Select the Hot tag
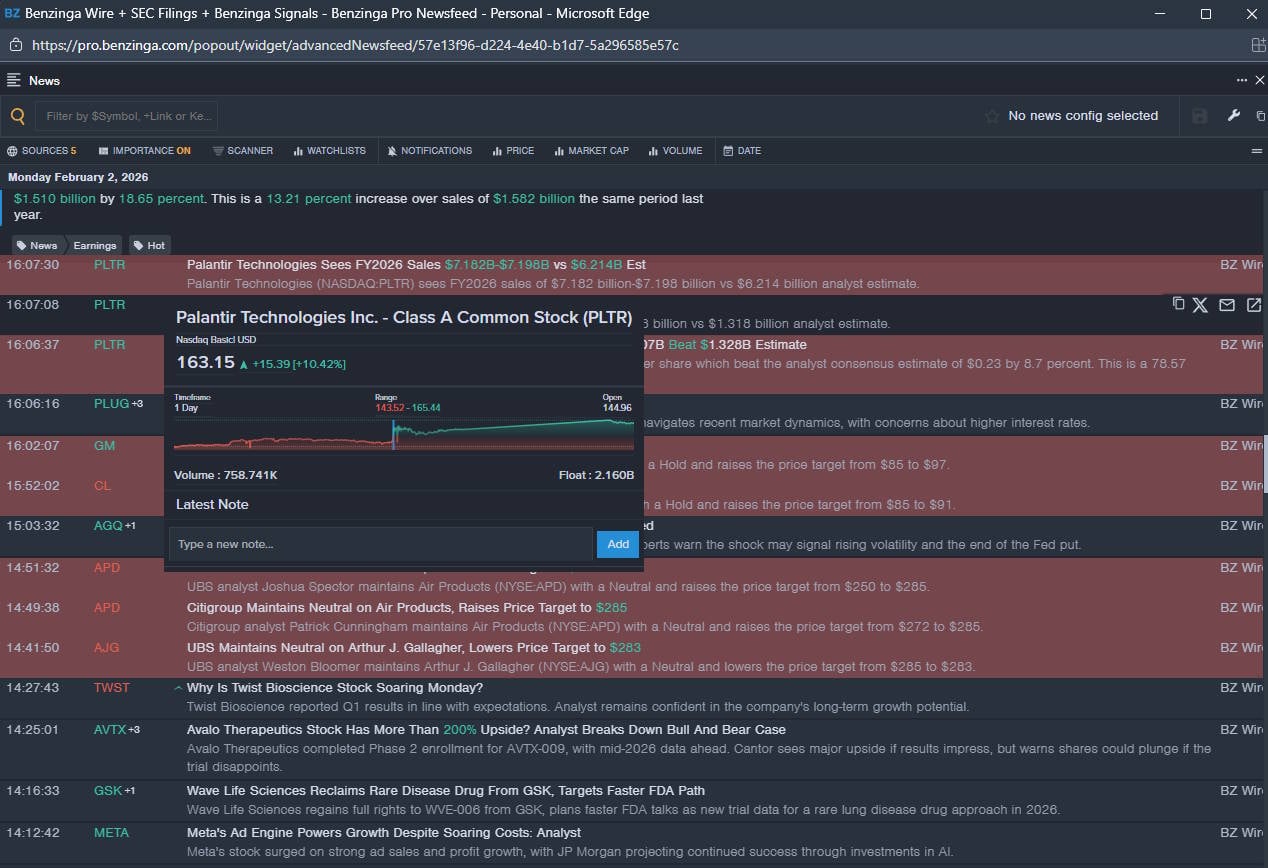Viewport: 1268px width, 868px height. tap(149, 245)
